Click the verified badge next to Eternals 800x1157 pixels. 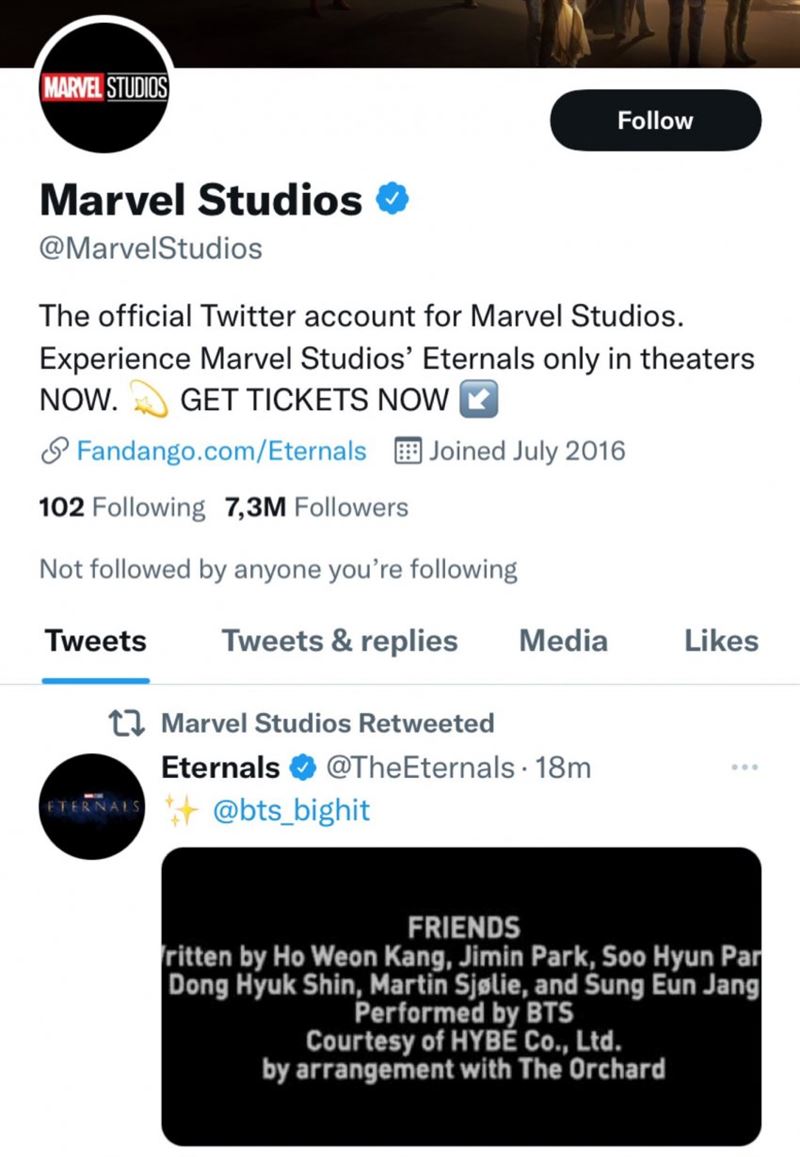pos(303,768)
